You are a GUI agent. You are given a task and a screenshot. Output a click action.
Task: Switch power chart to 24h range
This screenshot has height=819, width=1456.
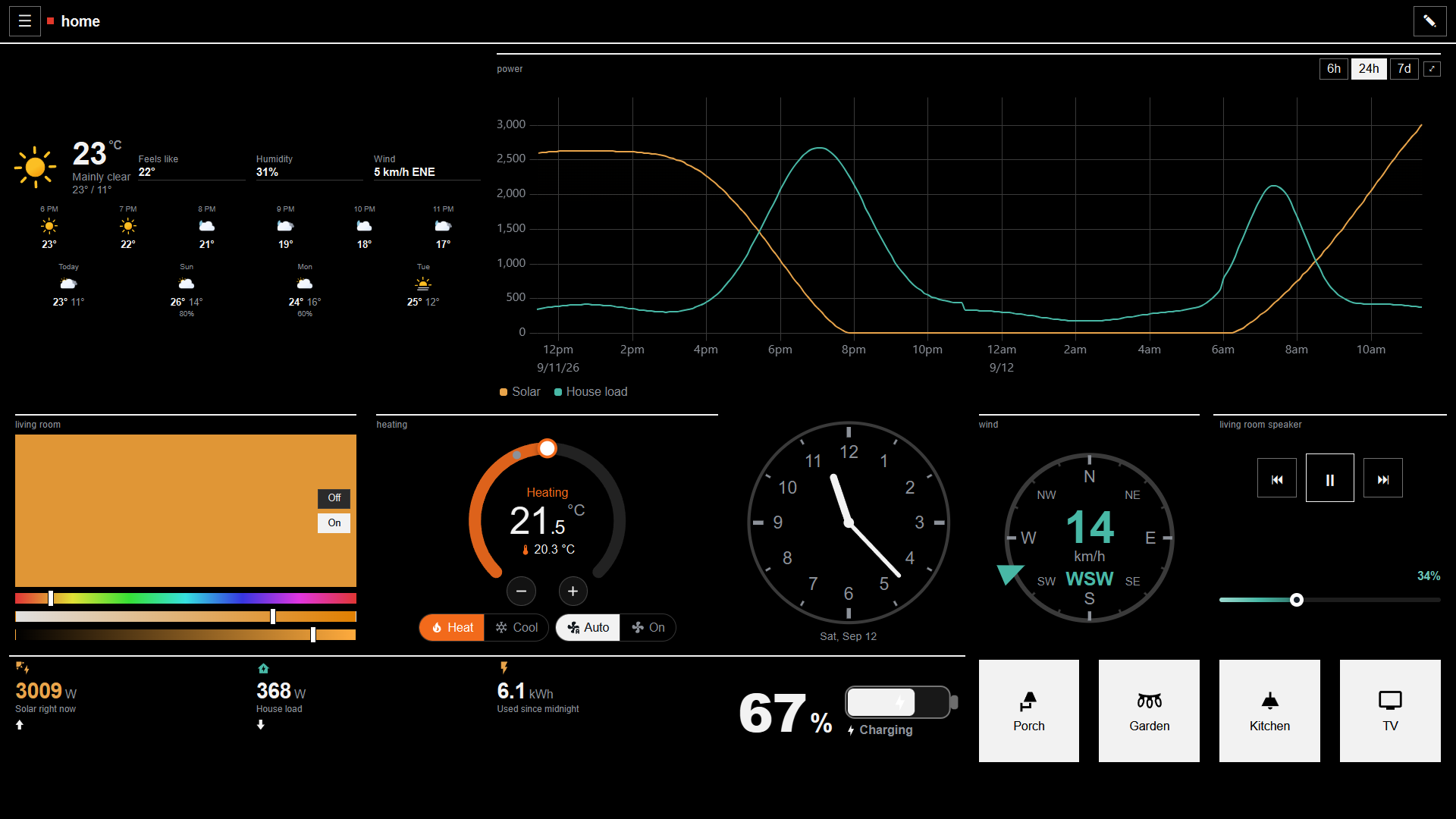1369,69
